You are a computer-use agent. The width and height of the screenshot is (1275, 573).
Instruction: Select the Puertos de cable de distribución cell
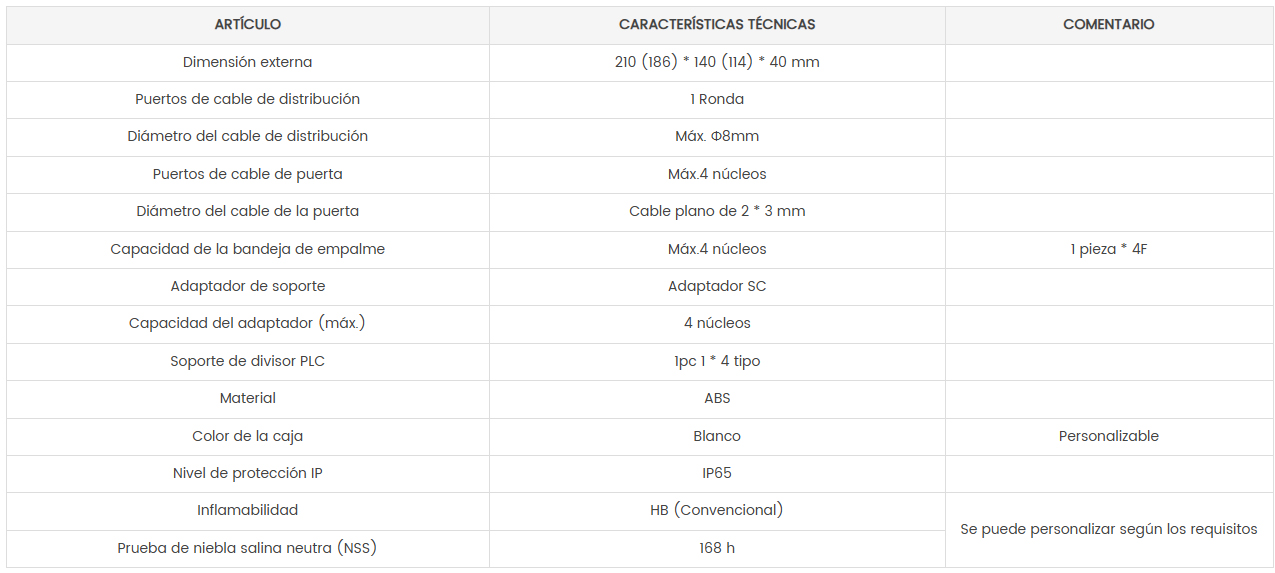tap(248, 99)
